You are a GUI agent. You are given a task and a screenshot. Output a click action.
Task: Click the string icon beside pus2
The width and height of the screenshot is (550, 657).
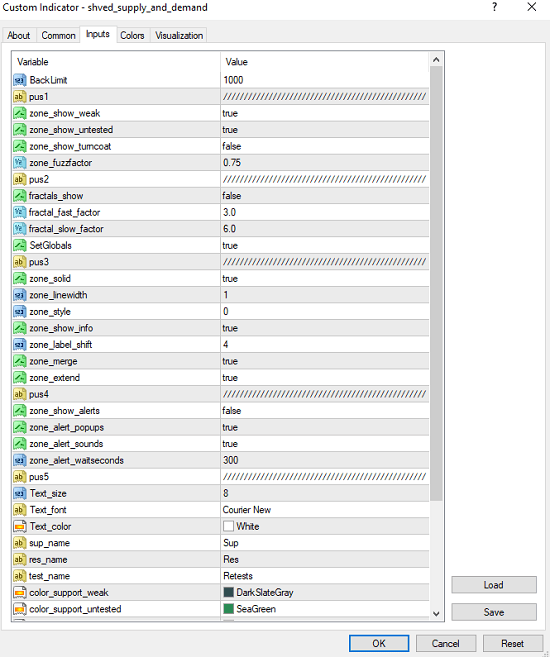tap(19, 179)
